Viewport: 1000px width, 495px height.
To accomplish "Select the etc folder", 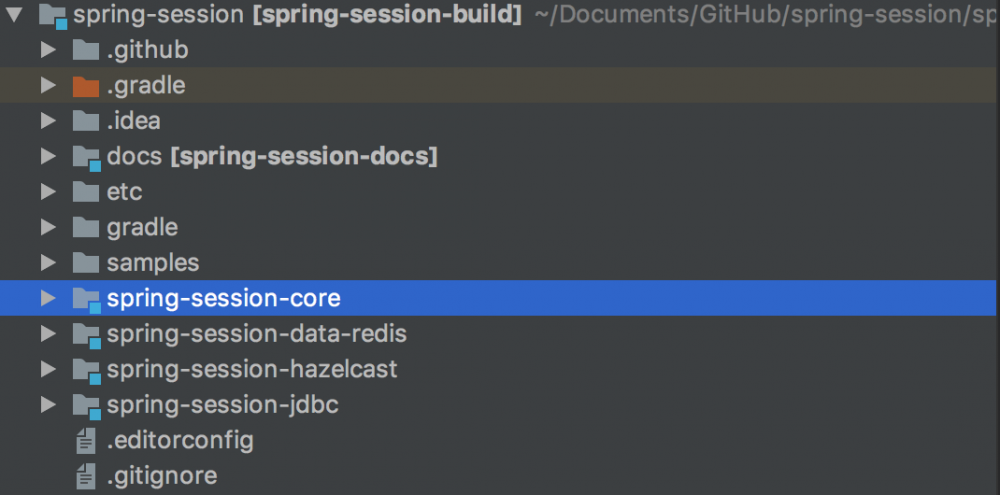I will click(124, 192).
